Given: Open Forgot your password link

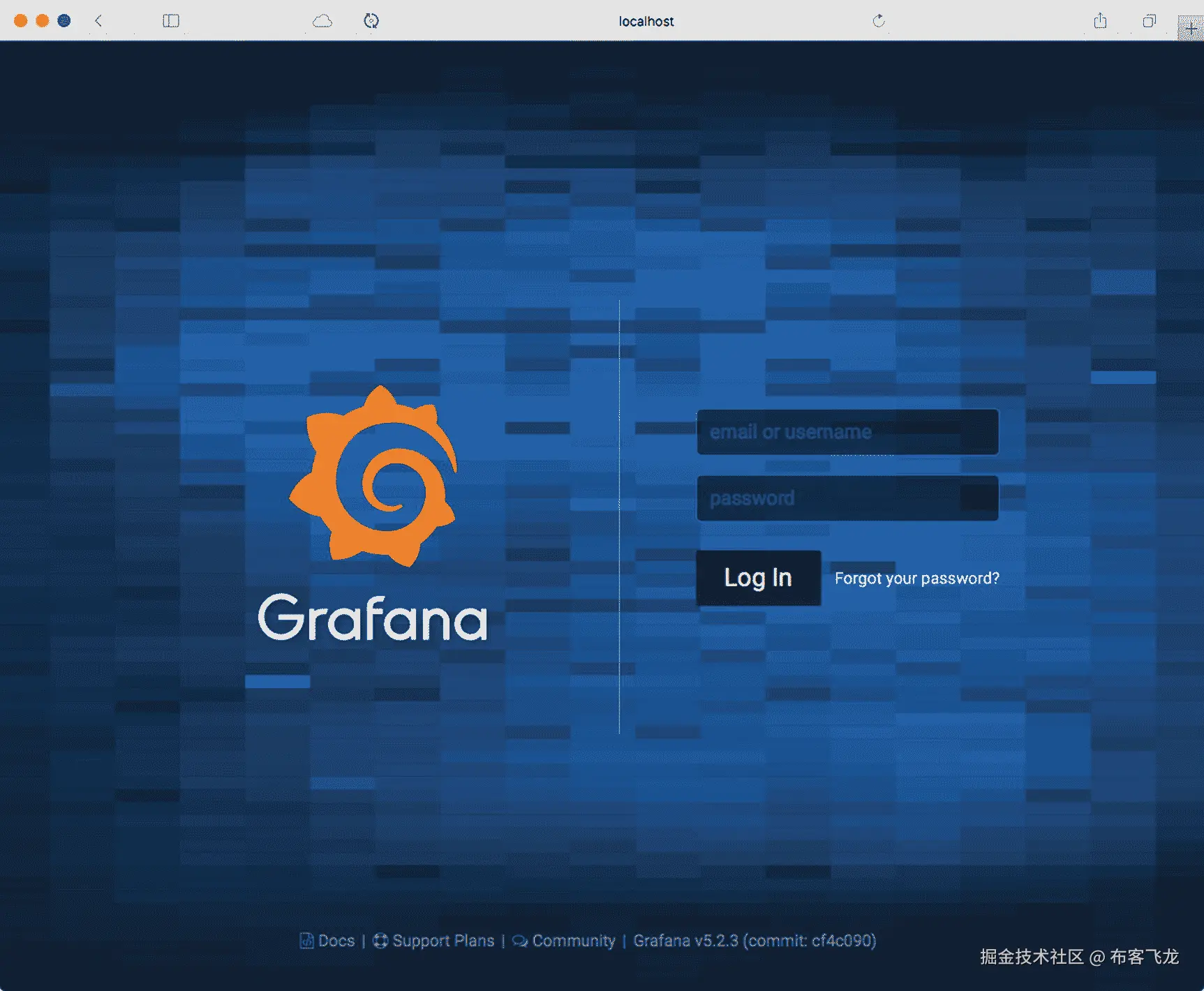Looking at the screenshot, I should (917, 579).
